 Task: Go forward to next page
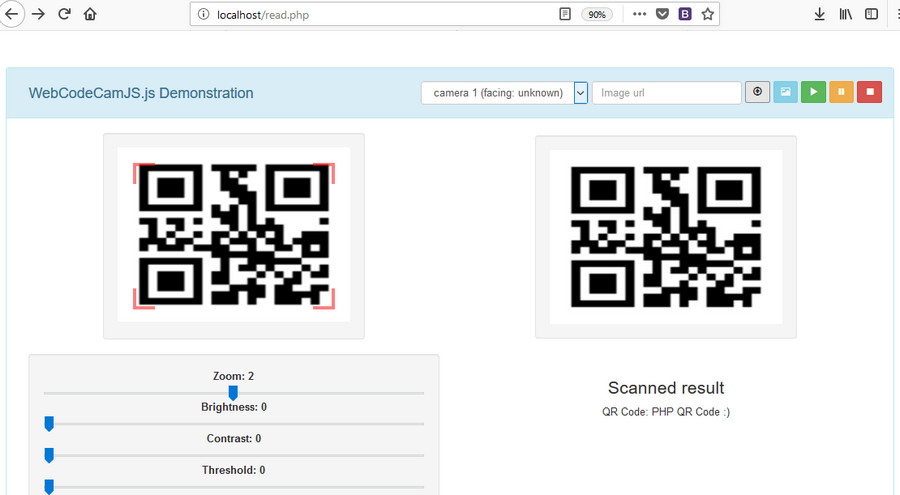tap(38, 14)
